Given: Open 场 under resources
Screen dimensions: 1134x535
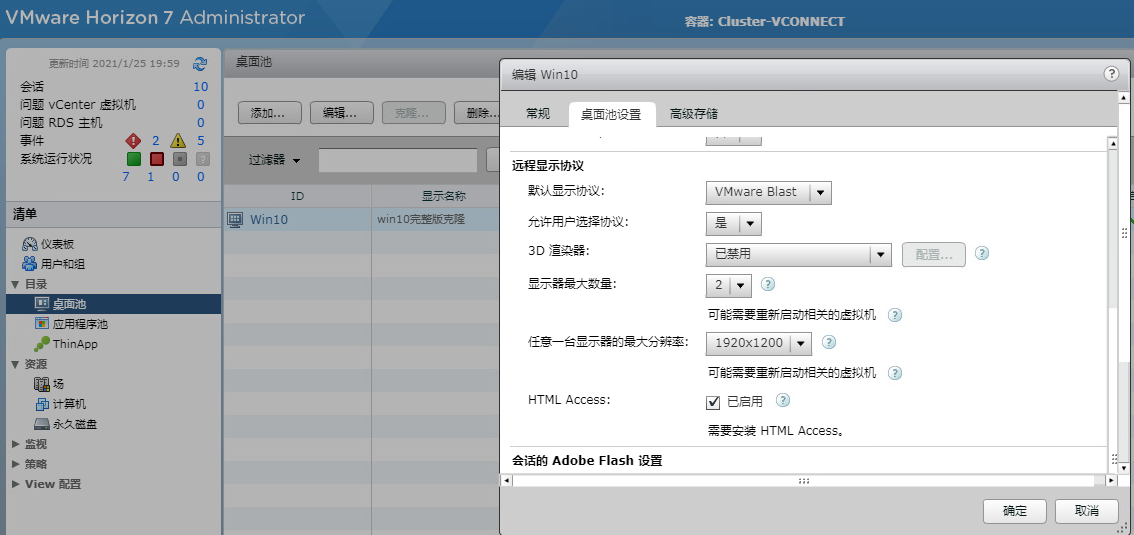Looking at the screenshot, I should (x=49, y=384).
